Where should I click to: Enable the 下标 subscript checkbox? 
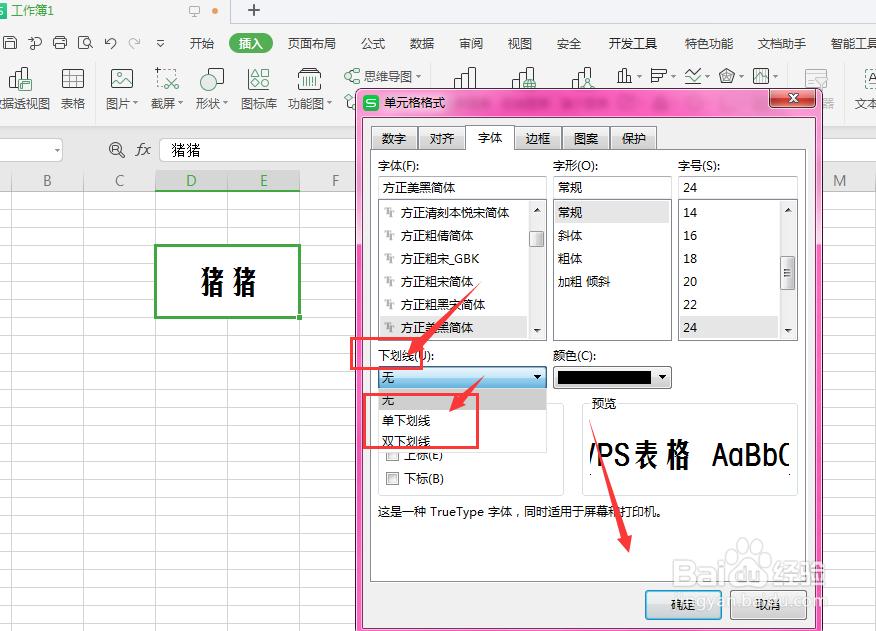click(x=392, y=478)
